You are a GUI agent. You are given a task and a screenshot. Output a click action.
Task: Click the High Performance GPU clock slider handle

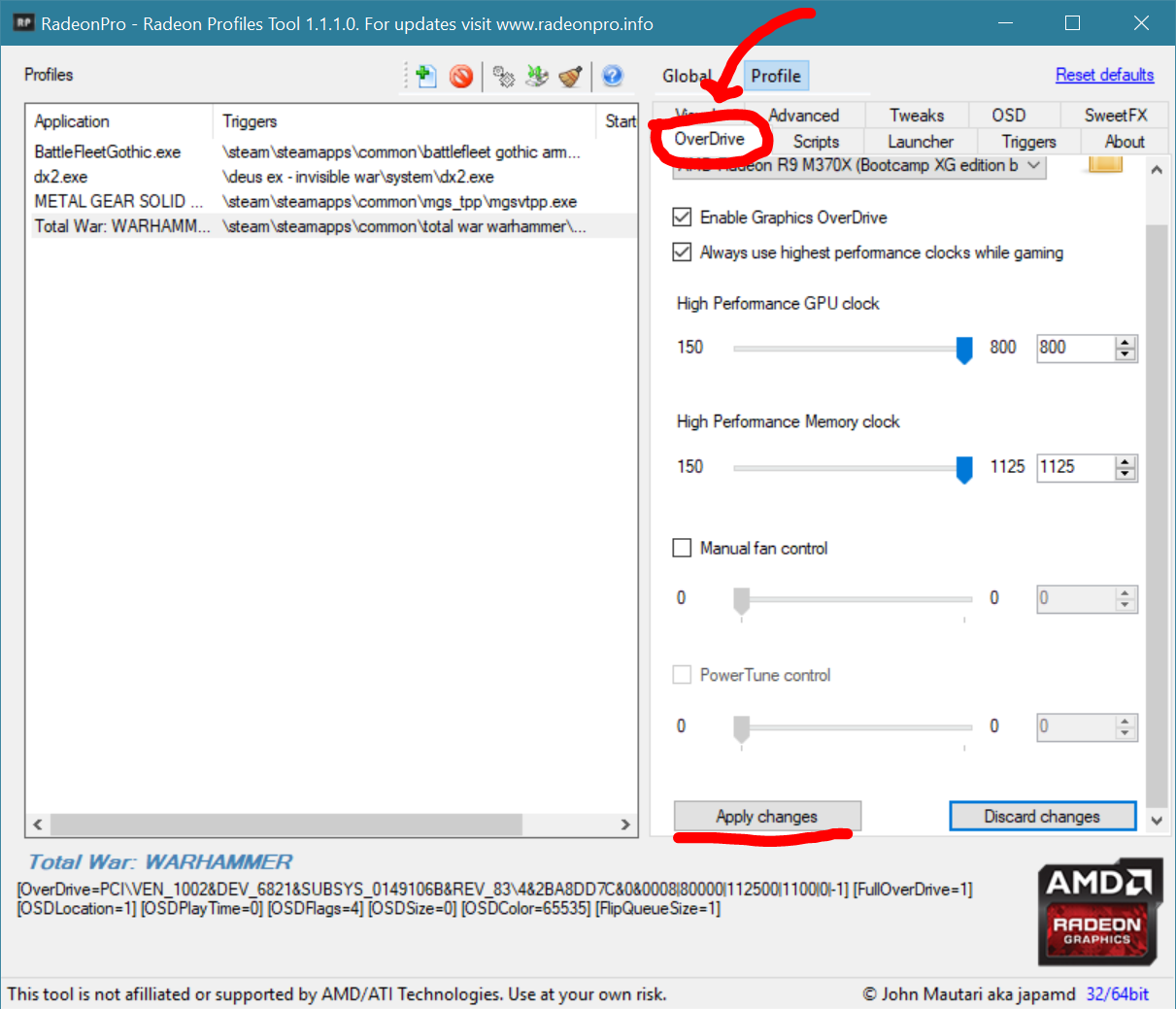pos(964,350)
